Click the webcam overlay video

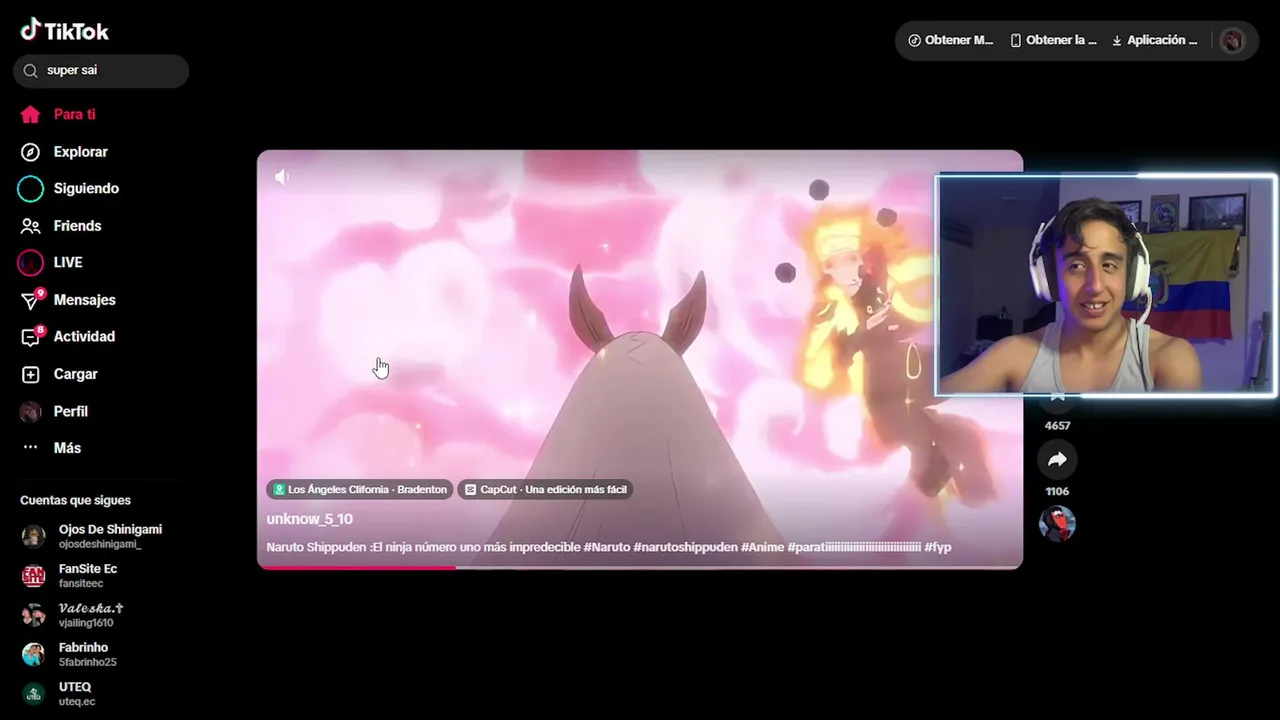1105,286
